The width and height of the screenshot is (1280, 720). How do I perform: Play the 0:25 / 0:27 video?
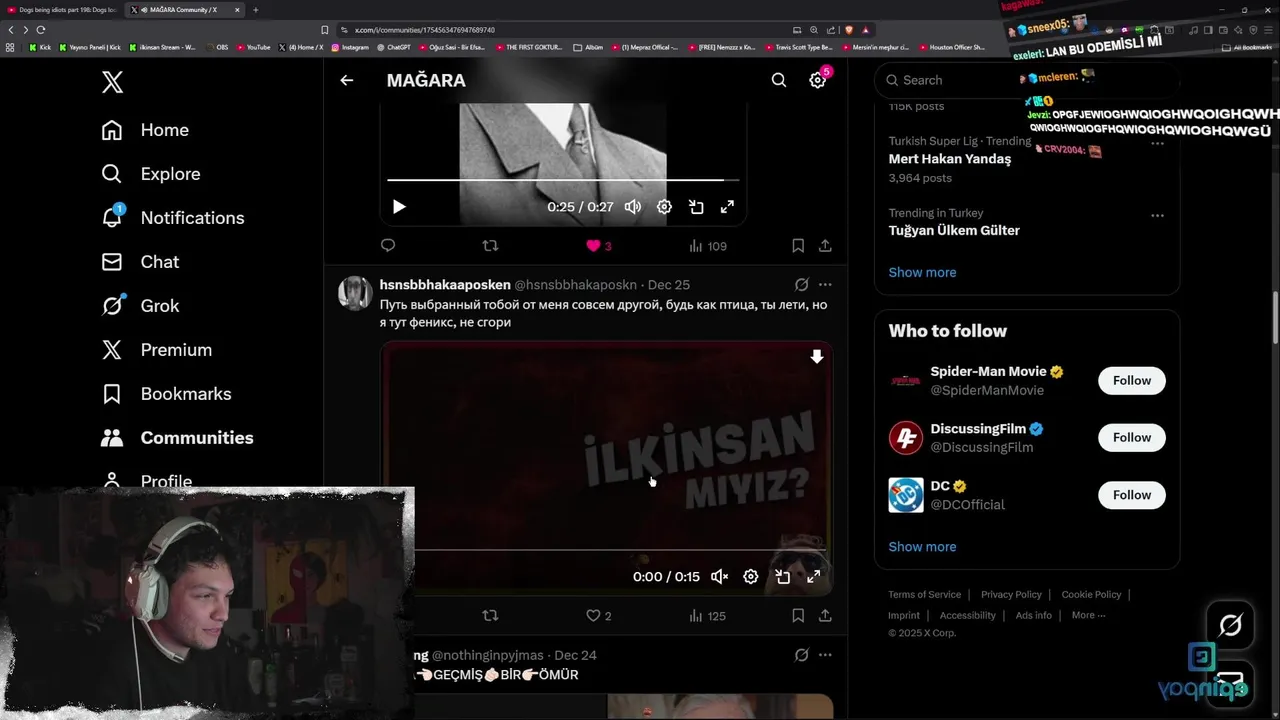tap(399, 207)
